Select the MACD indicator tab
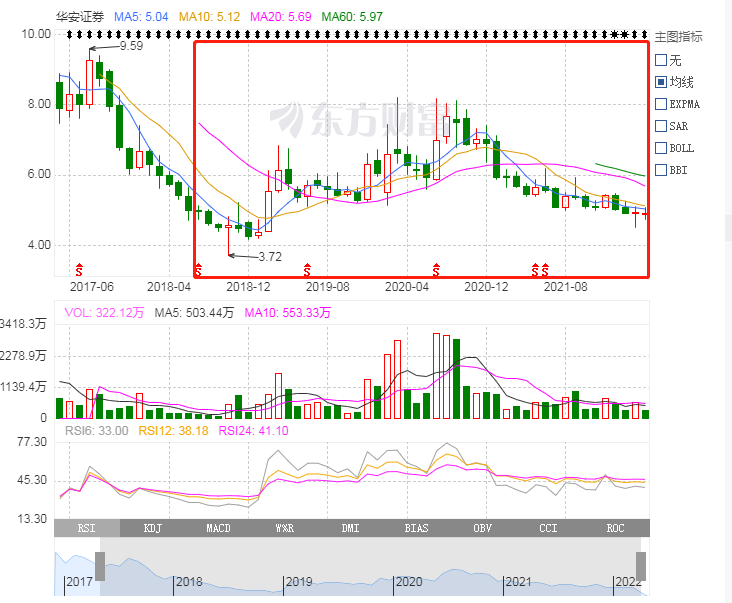 (218, 528)
